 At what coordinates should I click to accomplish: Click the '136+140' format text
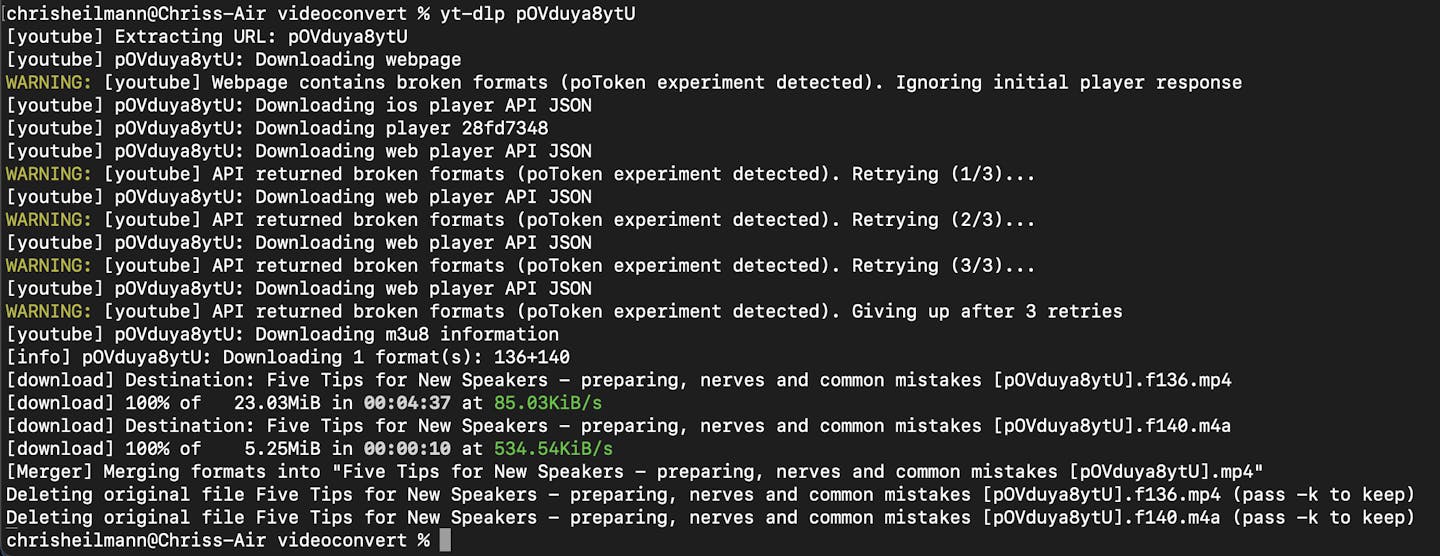pos(532,357)
